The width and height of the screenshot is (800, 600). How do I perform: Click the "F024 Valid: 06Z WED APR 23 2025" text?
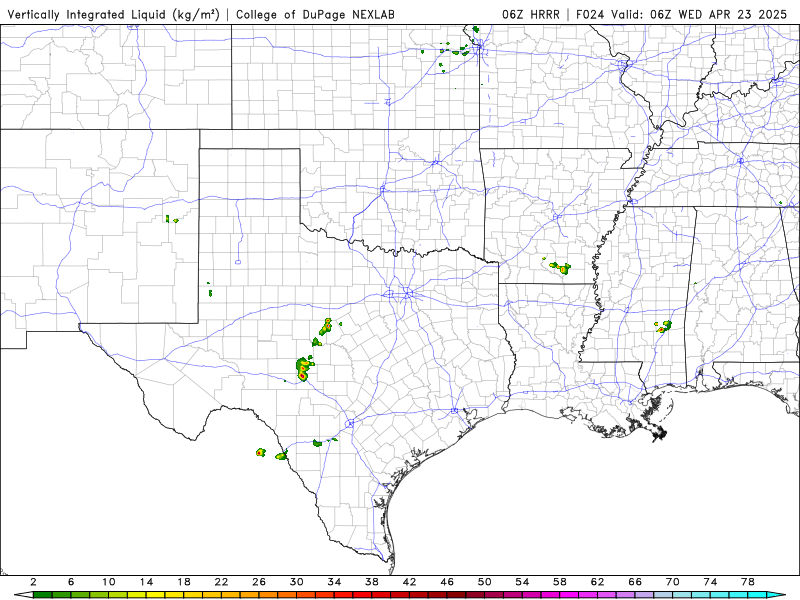pos(682,14)
